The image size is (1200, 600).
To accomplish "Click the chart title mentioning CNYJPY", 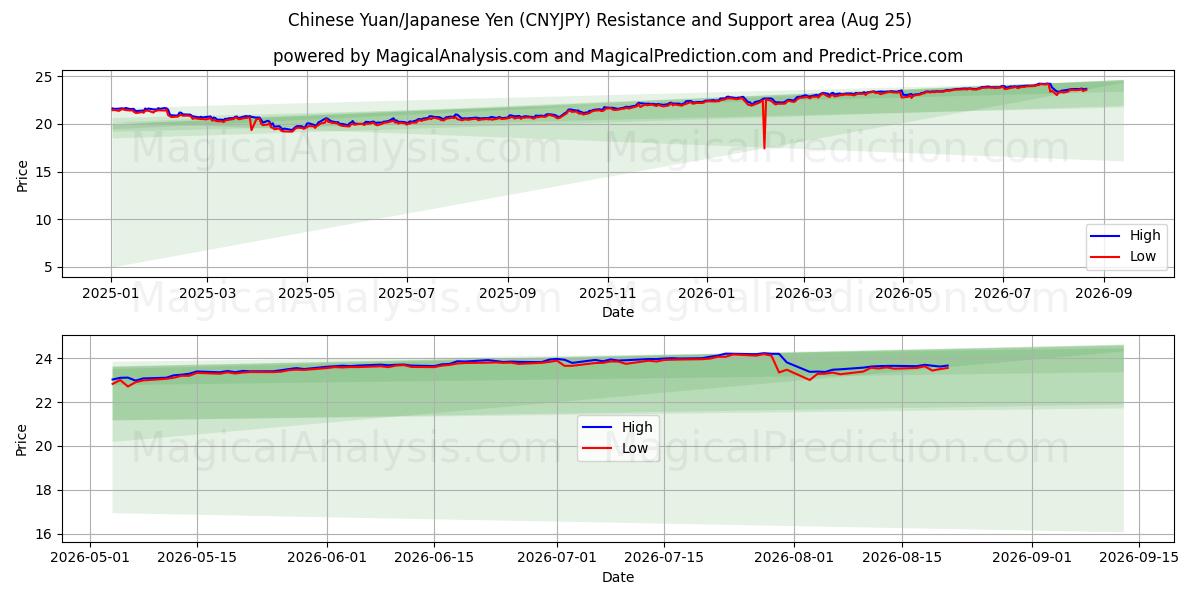I will [x=599, y=20].
